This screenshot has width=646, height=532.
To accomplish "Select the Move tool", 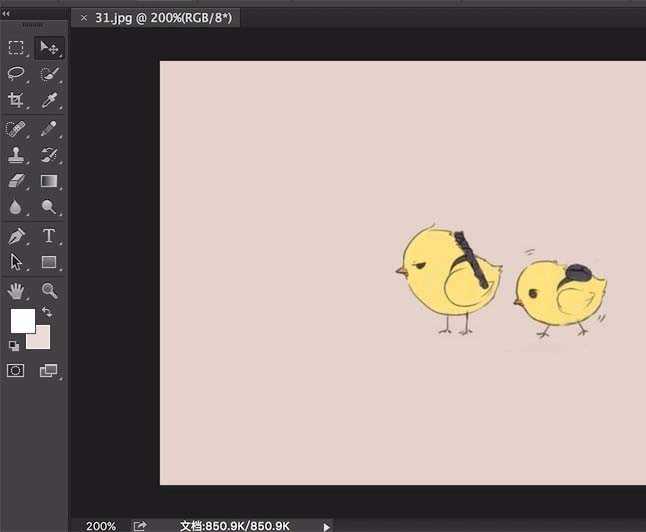I will [x=48, y=48].
